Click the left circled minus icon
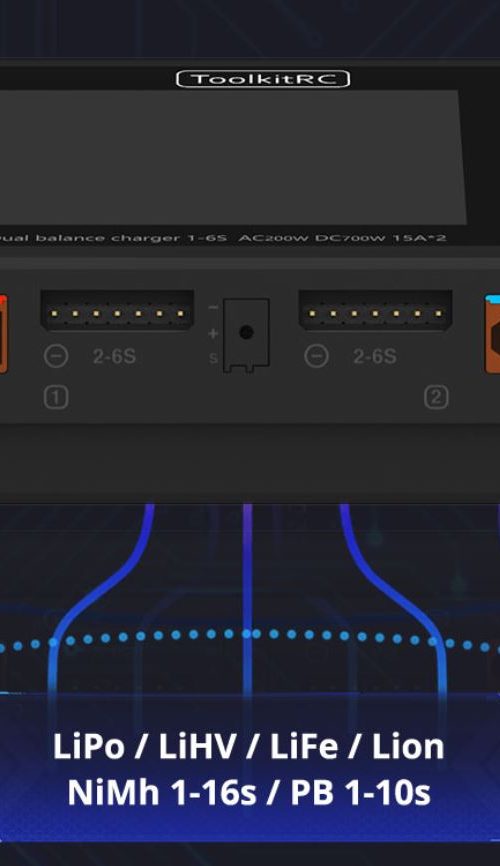Screen dimensions: 500x866 [56, 356]
